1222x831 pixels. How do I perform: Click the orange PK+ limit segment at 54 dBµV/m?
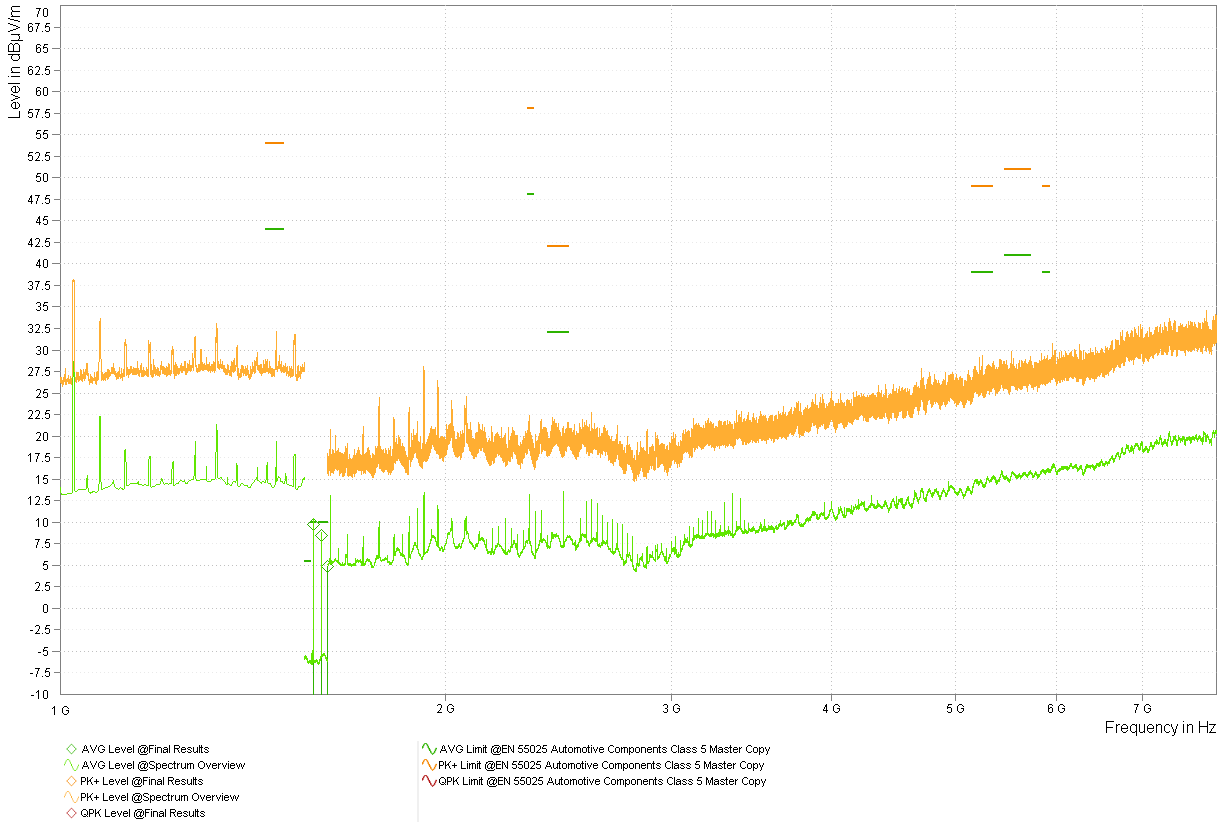coord(274,143)
